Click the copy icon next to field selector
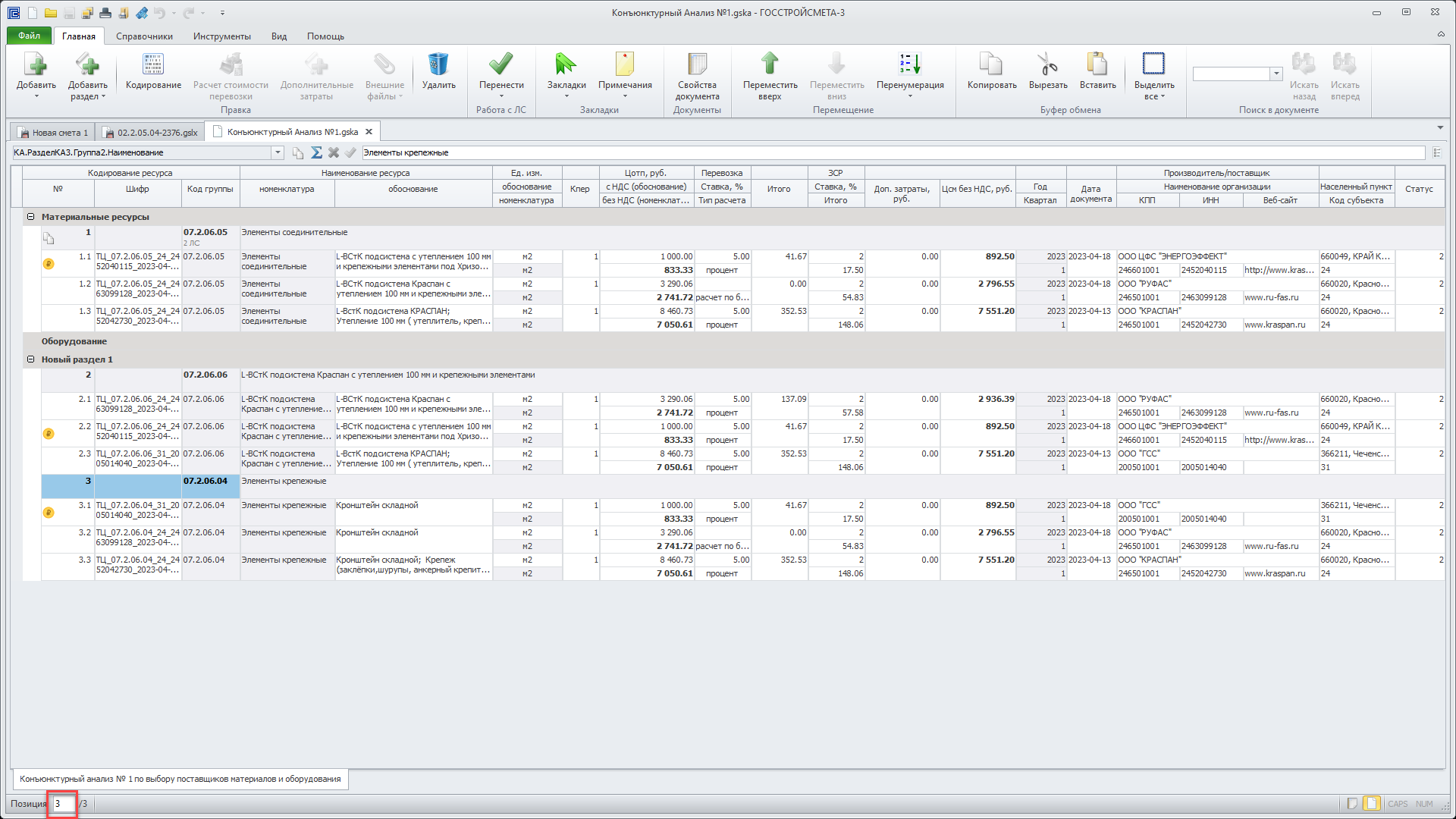1456x819 pixels. click(x=298, y=152)
